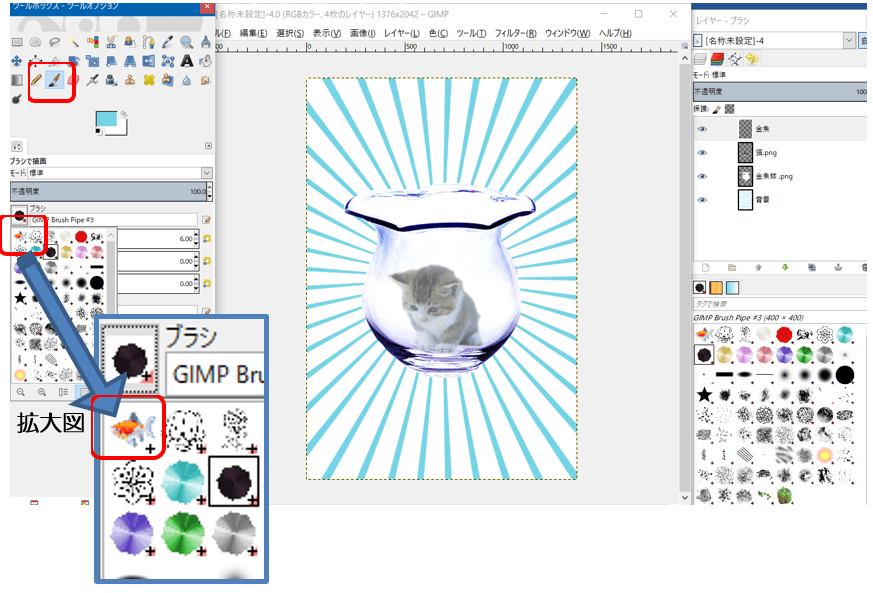
Task: Open the ヘルプ(H) menu
Action: point(615,33)
